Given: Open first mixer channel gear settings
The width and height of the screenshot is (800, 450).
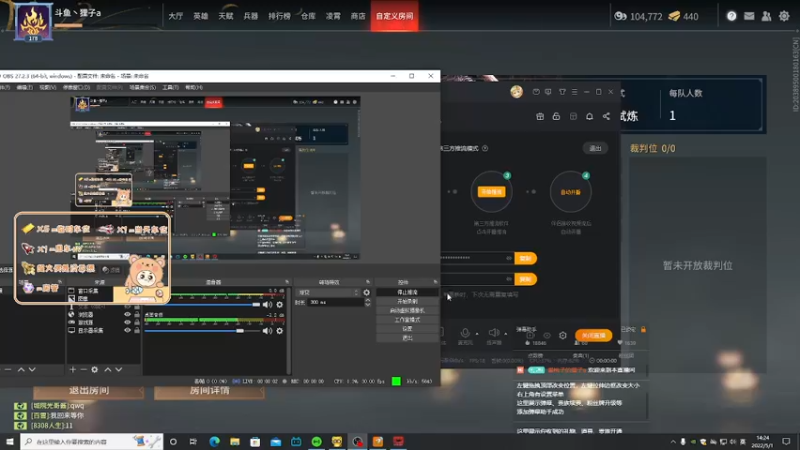Looking at the screenshot, I should pos(280,305).
